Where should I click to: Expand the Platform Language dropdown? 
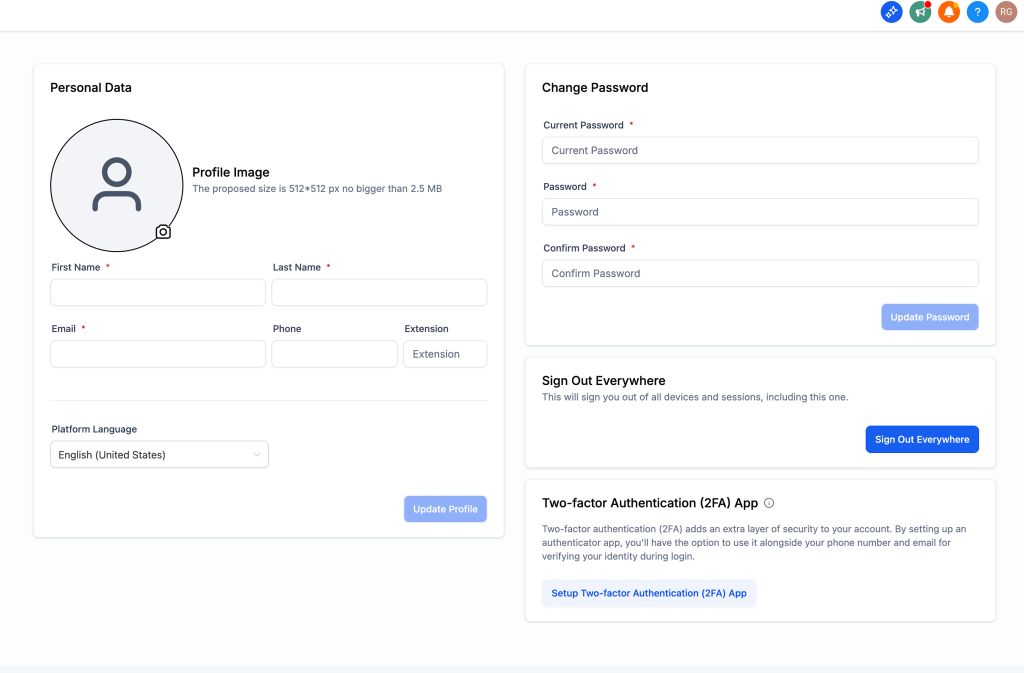tap(159, 454)
